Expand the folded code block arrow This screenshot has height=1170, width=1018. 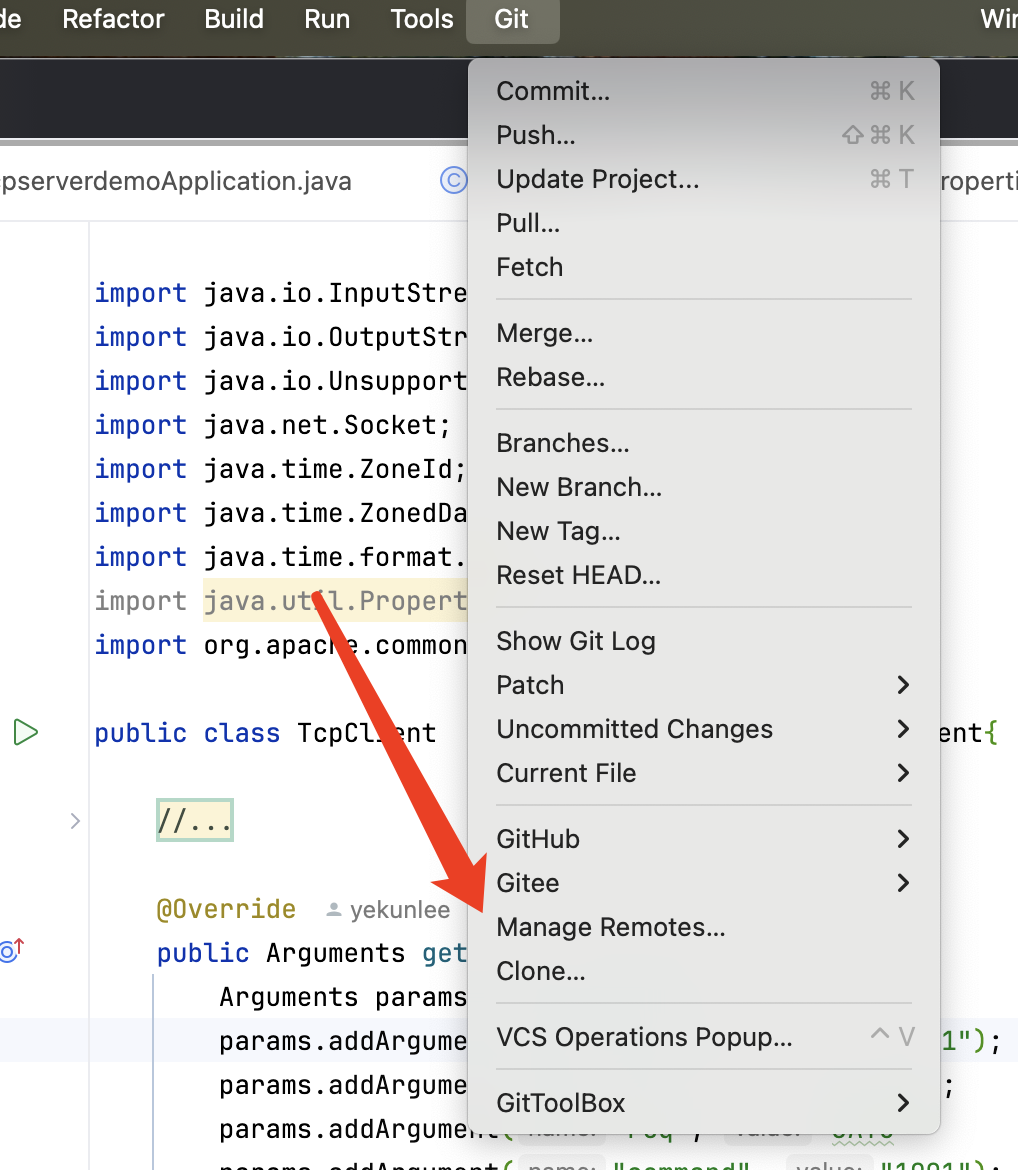tap(75, 821)
